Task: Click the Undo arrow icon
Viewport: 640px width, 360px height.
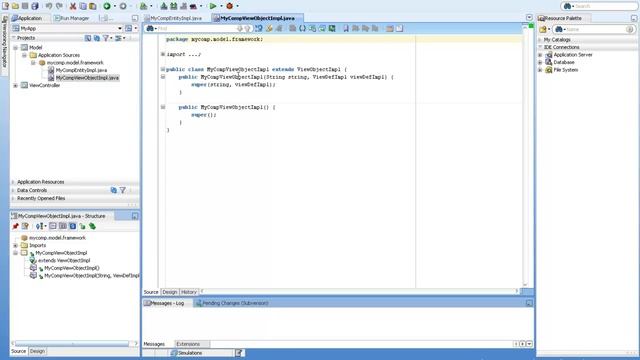Action: [x=49, y=6]
